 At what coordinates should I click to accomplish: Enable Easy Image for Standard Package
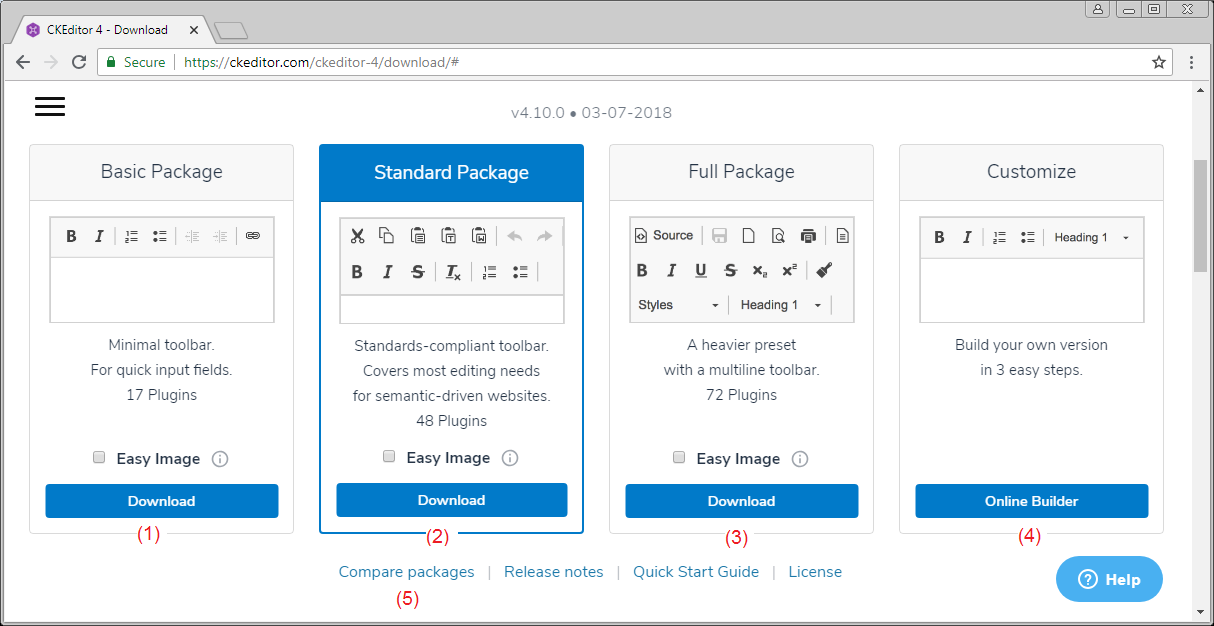tap(389, 456)
